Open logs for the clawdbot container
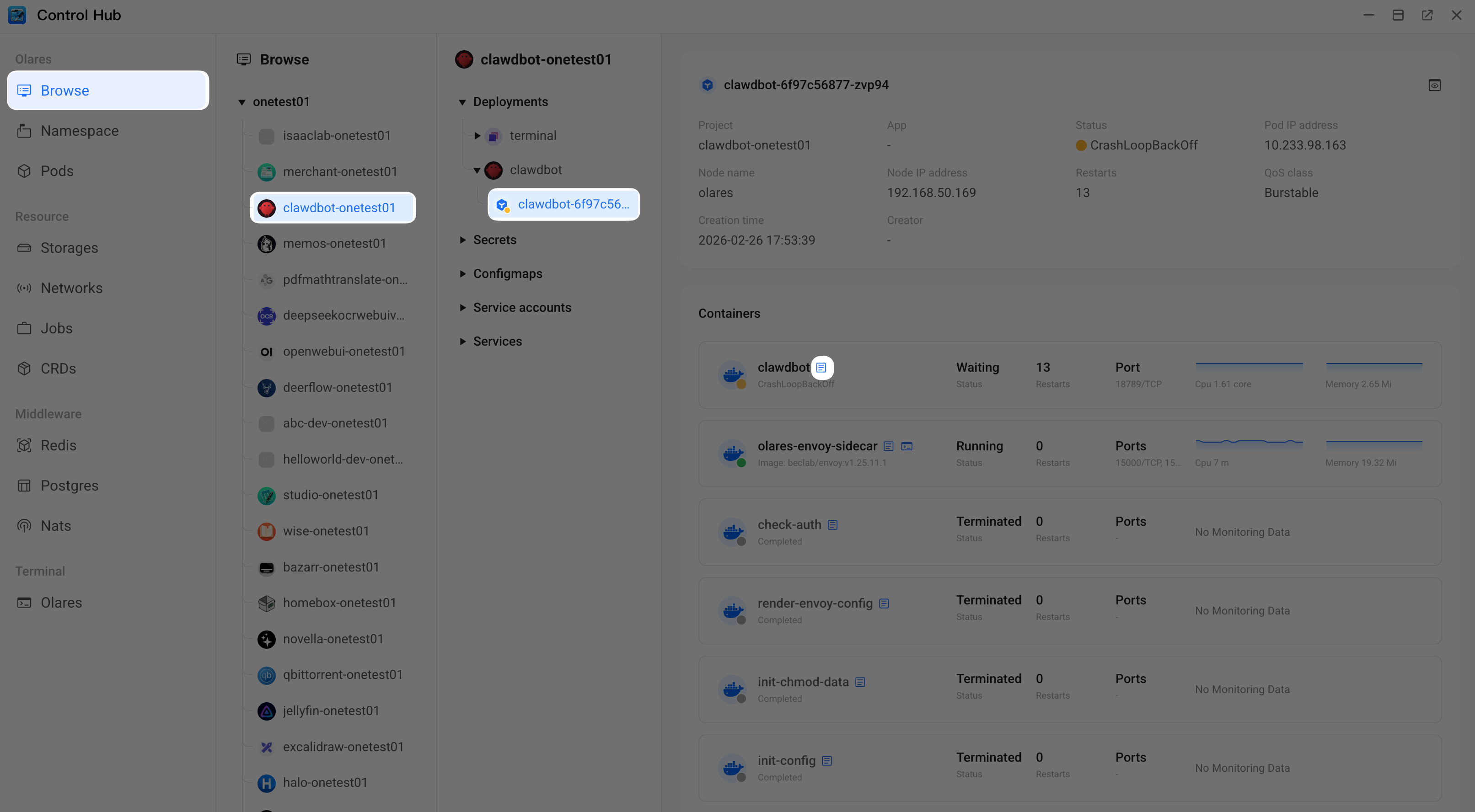Image resolution: width=1475 pixels, height=812 pixels. click(x=822, y=368)
